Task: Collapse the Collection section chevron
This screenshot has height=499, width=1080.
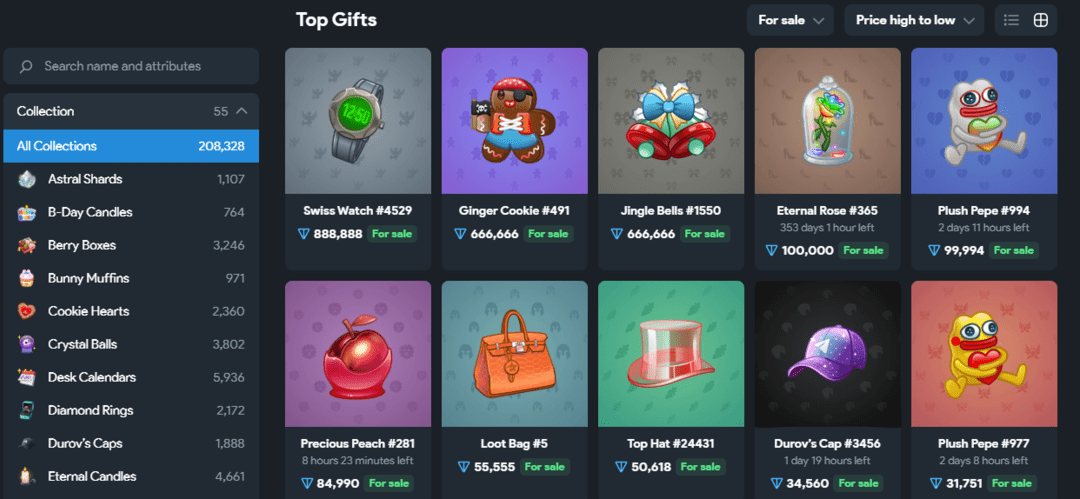Action: coord(241,111)
